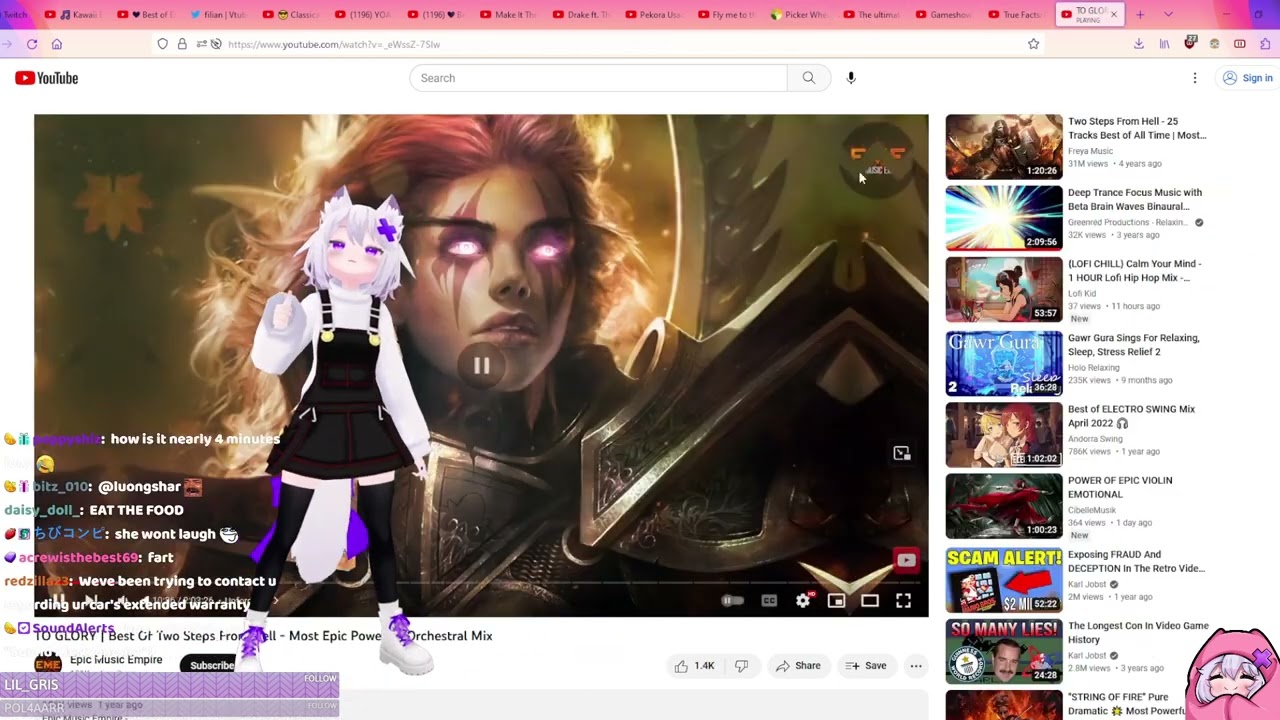Screen dimensions: 1280x720
Task: Open the extensions puzzle icon
Action: tap(1265, 44)
